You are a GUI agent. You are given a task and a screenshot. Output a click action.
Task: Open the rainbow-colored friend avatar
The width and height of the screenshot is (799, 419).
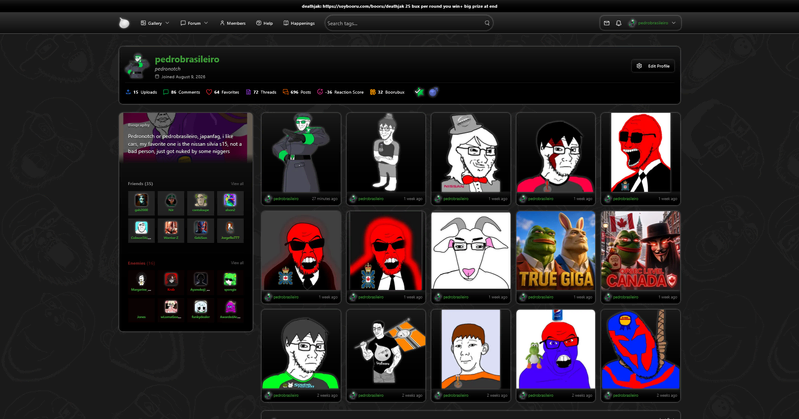click(230, 200)
